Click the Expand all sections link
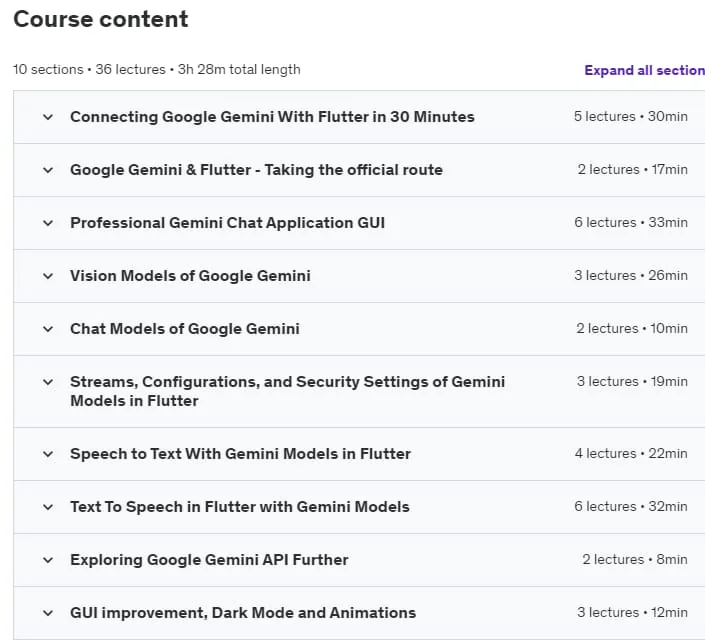The width and height of the screenshot is (705, 640). pyautogui.click(x=644, y=70)
